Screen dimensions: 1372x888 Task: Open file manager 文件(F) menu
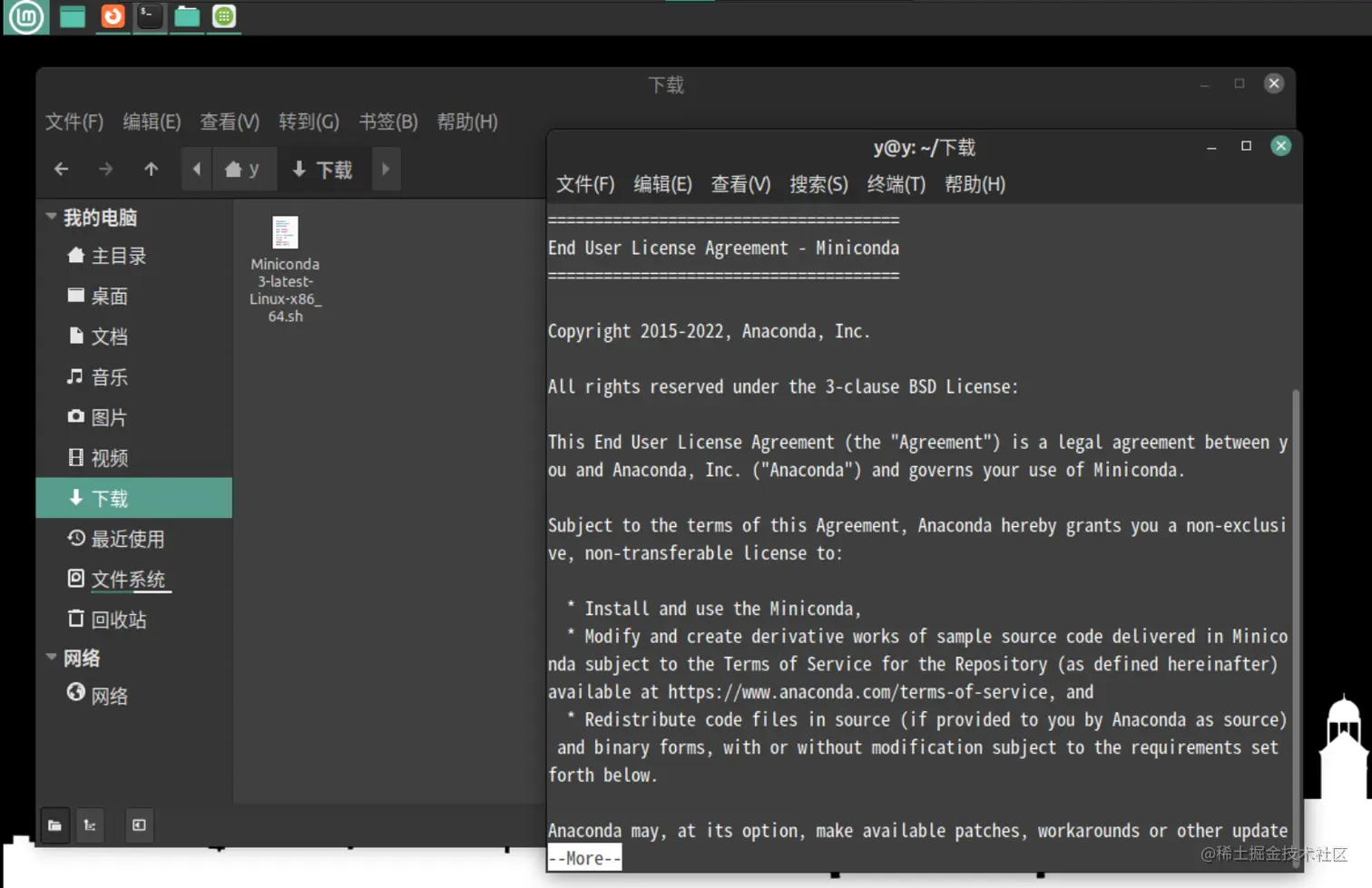coord(74,122)
